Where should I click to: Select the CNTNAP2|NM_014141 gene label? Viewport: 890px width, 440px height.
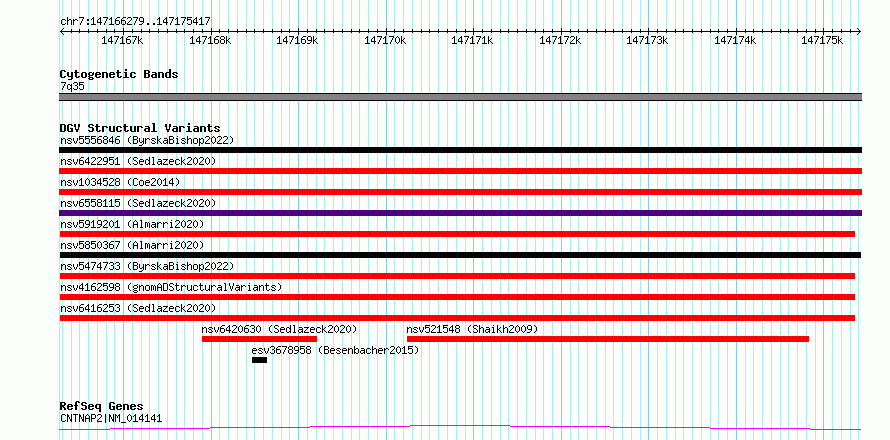tap(111, 418)
